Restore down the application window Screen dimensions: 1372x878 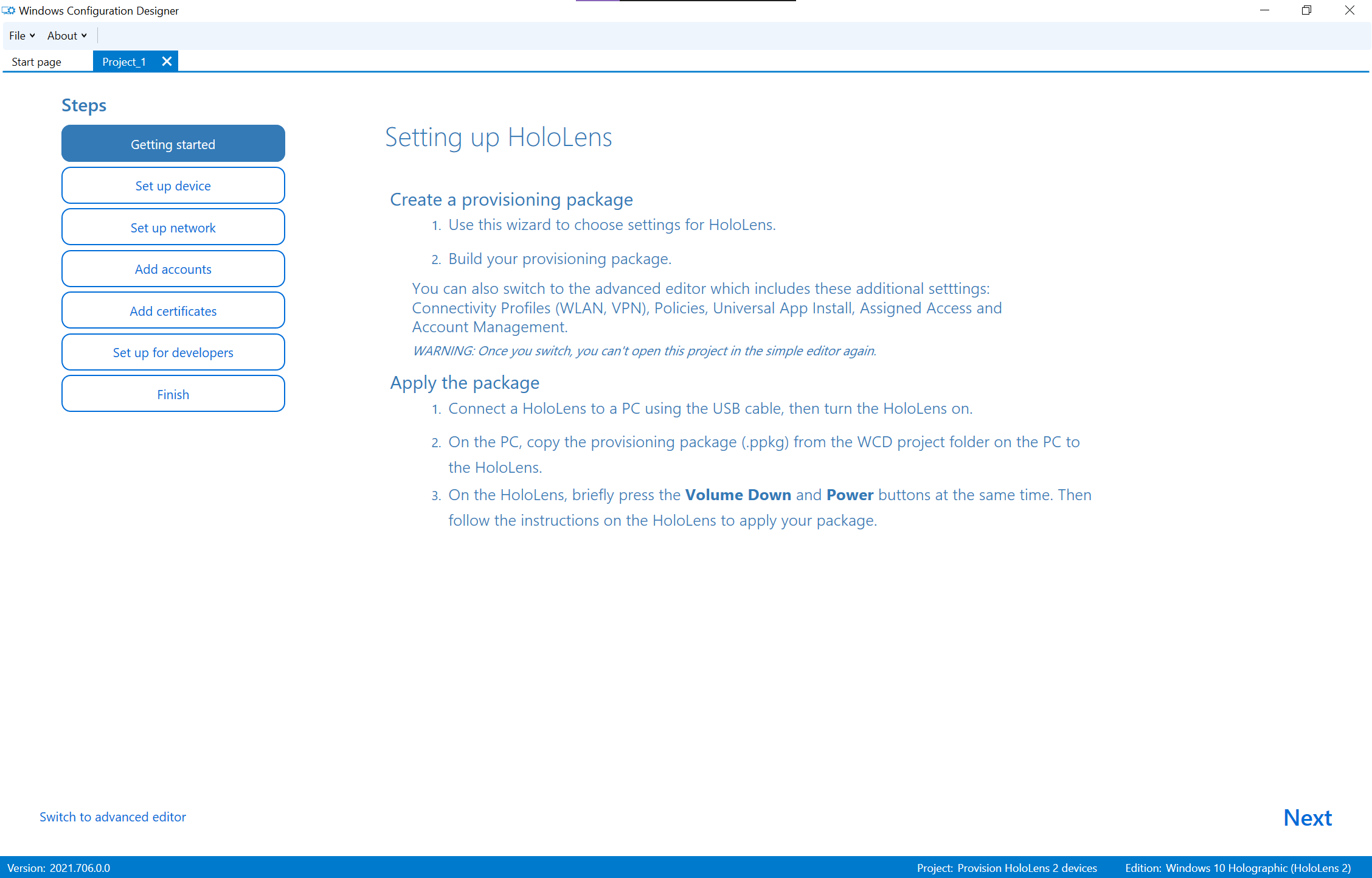tap(1308, 11)
